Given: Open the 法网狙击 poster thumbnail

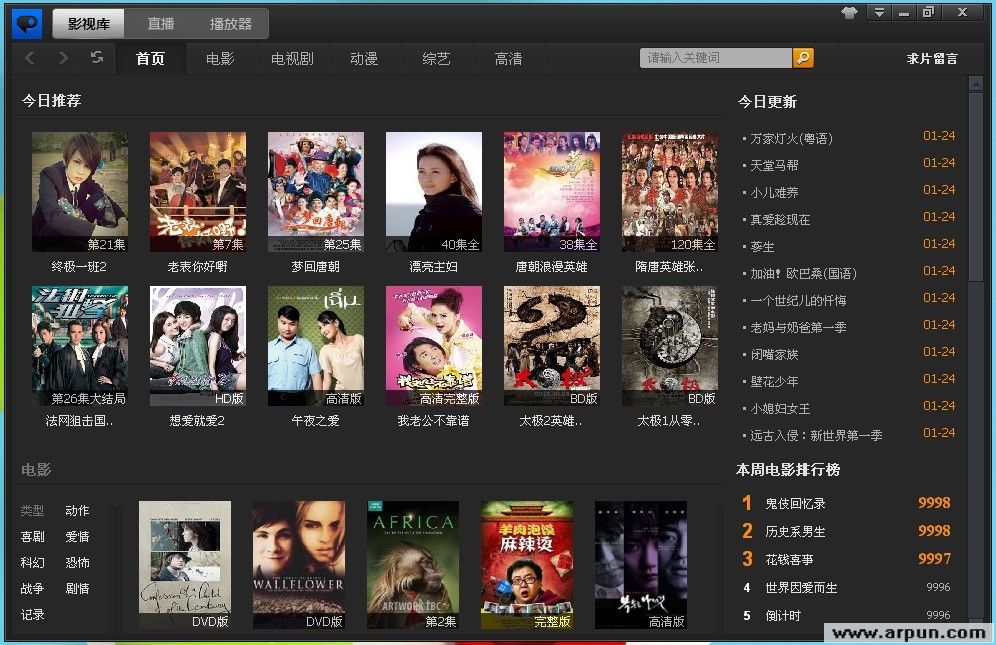Looking at the screenshot, I should pos(80,346).
